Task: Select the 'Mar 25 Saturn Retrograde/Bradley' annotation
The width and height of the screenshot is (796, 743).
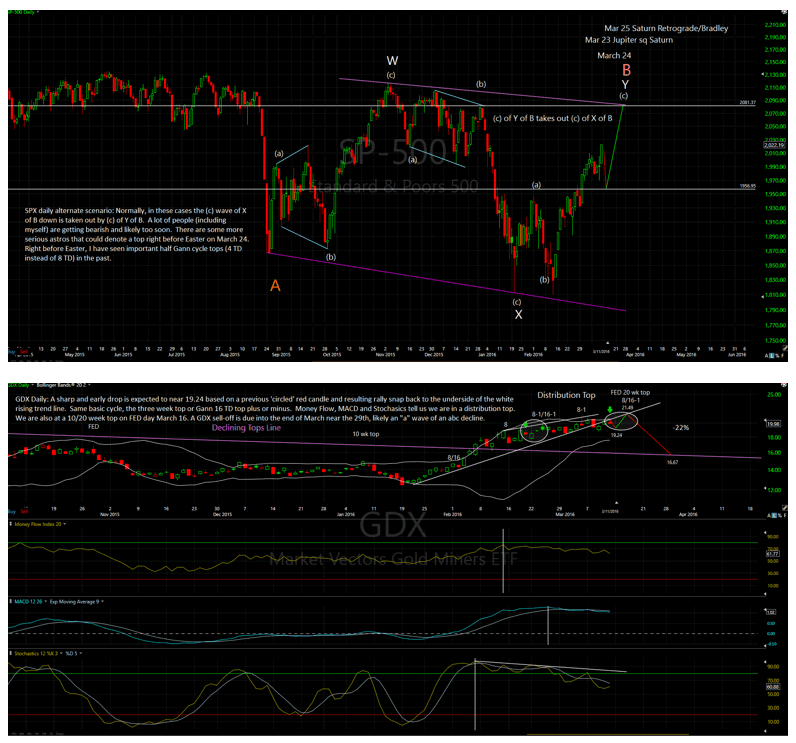Action: tap(666, 28)
